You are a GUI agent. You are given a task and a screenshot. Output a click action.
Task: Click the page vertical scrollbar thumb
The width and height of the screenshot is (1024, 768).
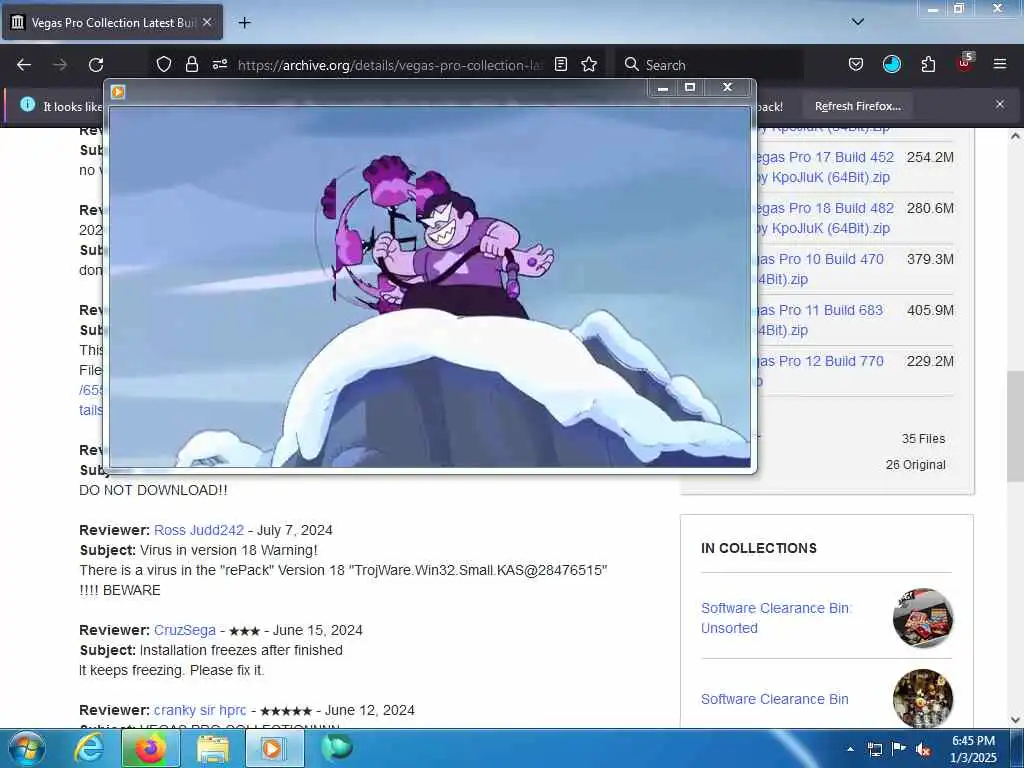(1015, 426)
